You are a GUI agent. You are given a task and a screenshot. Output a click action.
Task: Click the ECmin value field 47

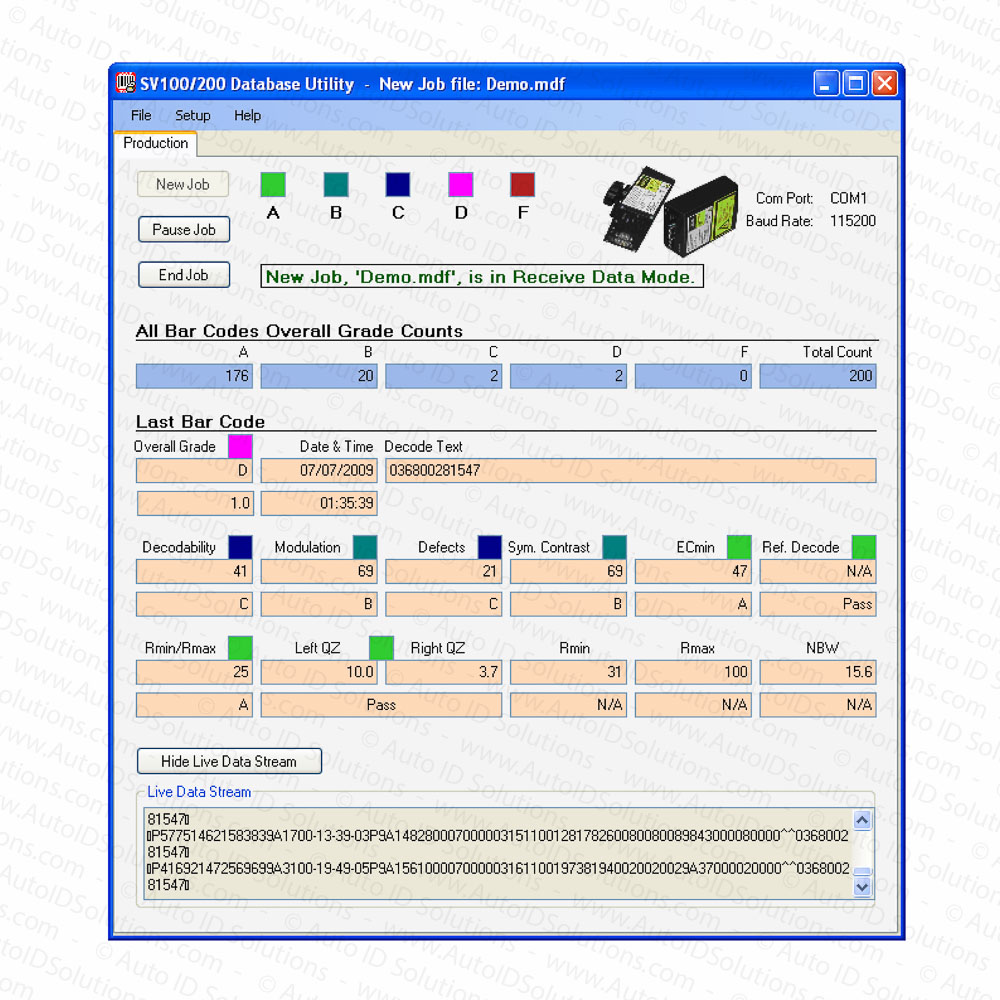click(693, 571)
